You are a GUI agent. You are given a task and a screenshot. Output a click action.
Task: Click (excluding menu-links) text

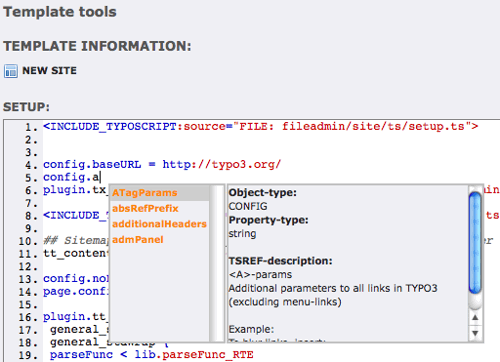coord(285,302)
